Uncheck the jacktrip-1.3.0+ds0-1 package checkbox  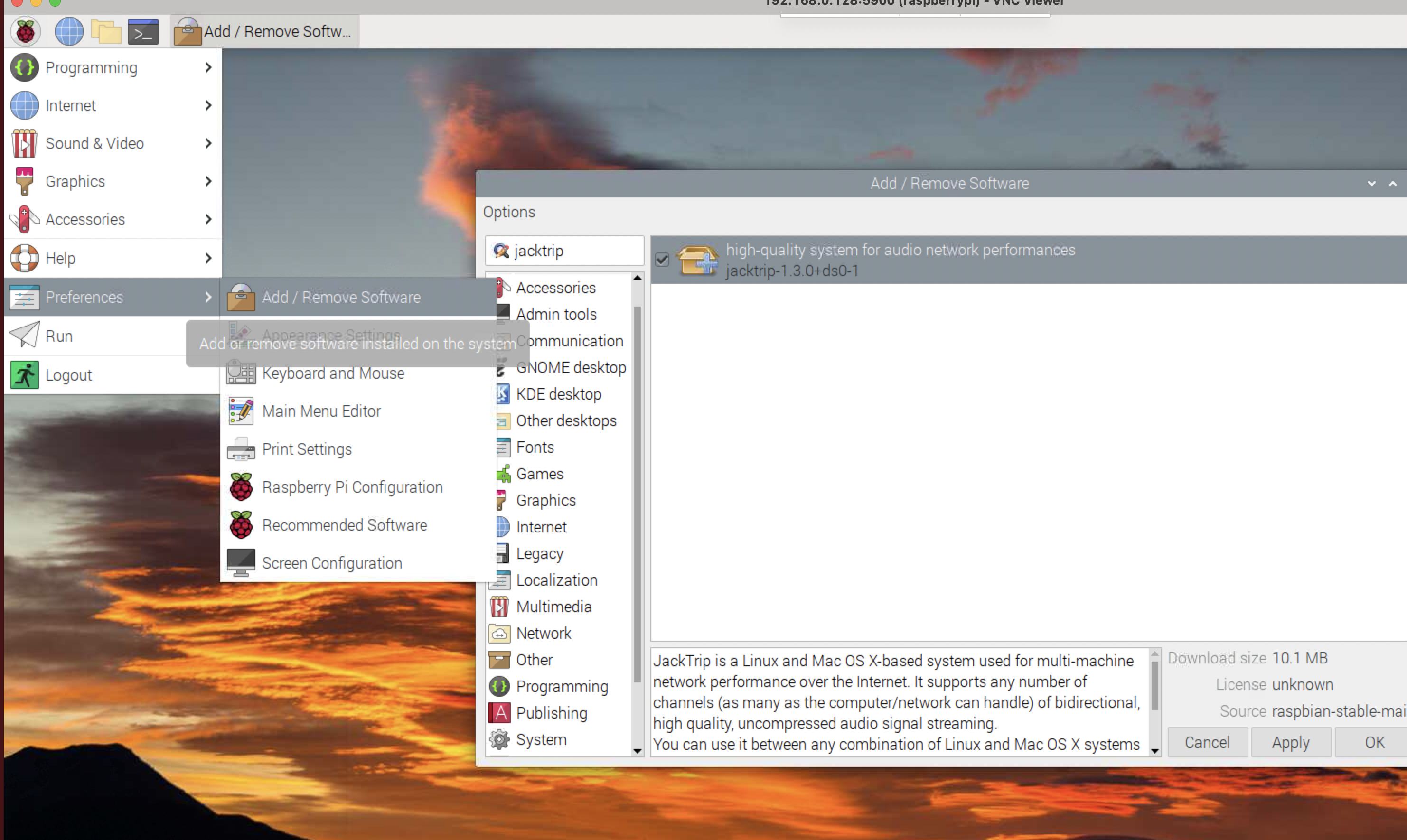pyautogui.click(x=662, y=260)
